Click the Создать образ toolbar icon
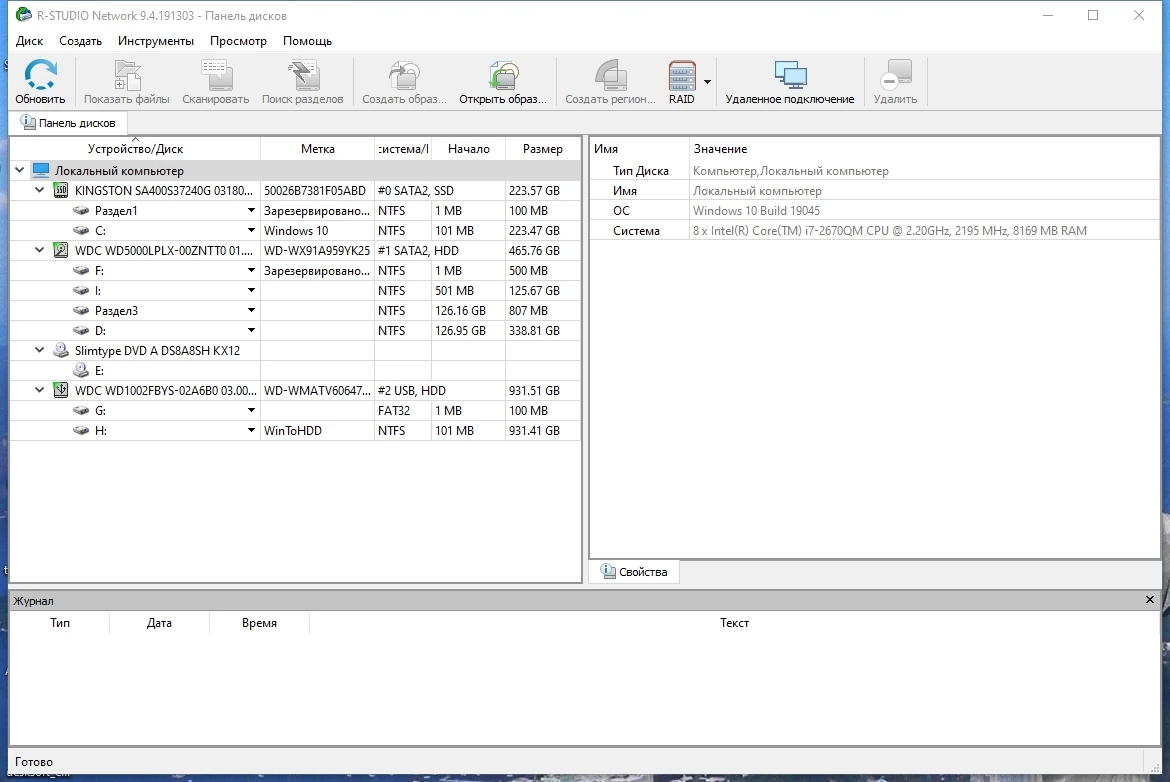This screenshot has width=1170, height=782. 404,75
